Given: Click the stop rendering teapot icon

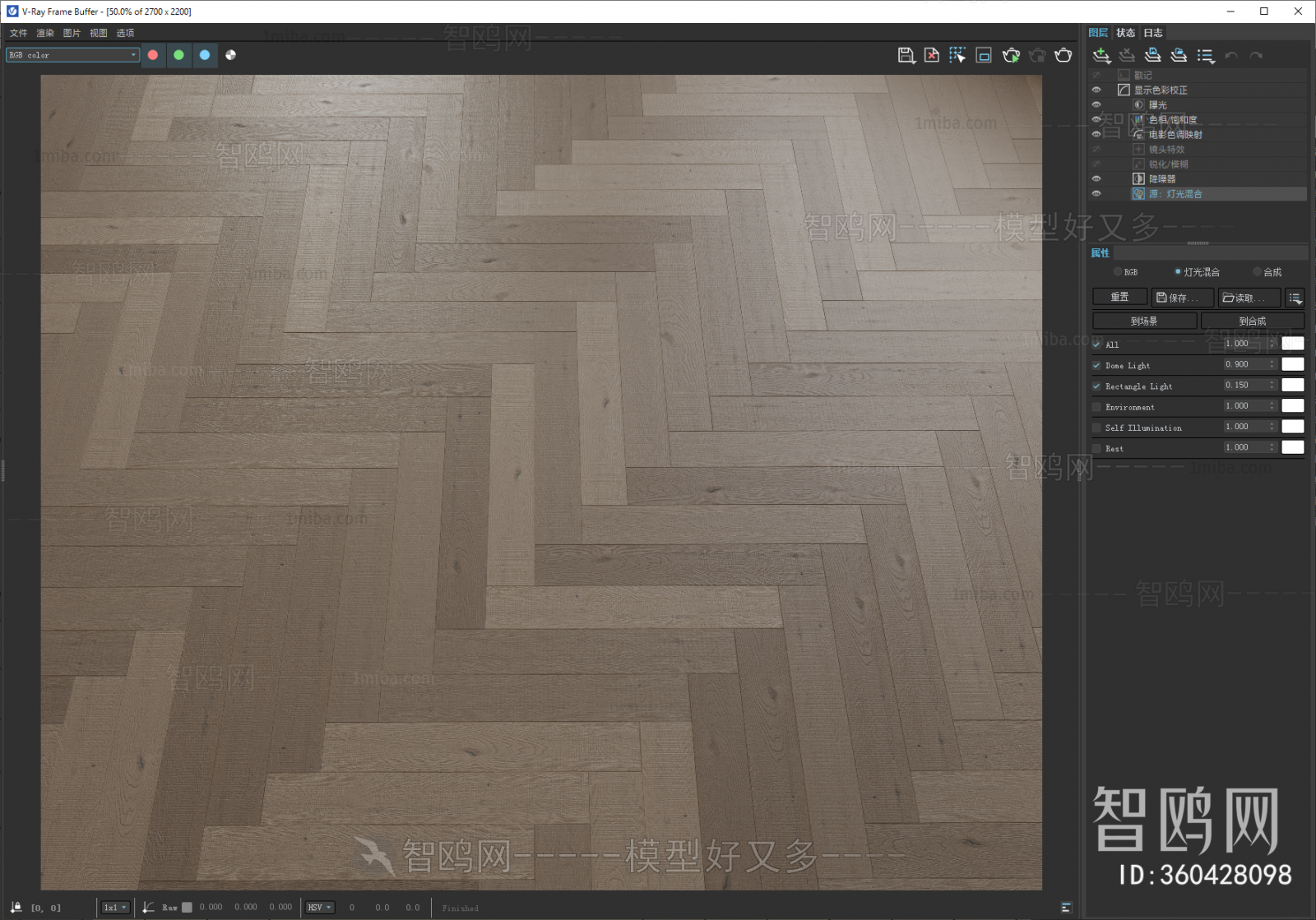Looking at the screenshot, I should (1037, 55).
